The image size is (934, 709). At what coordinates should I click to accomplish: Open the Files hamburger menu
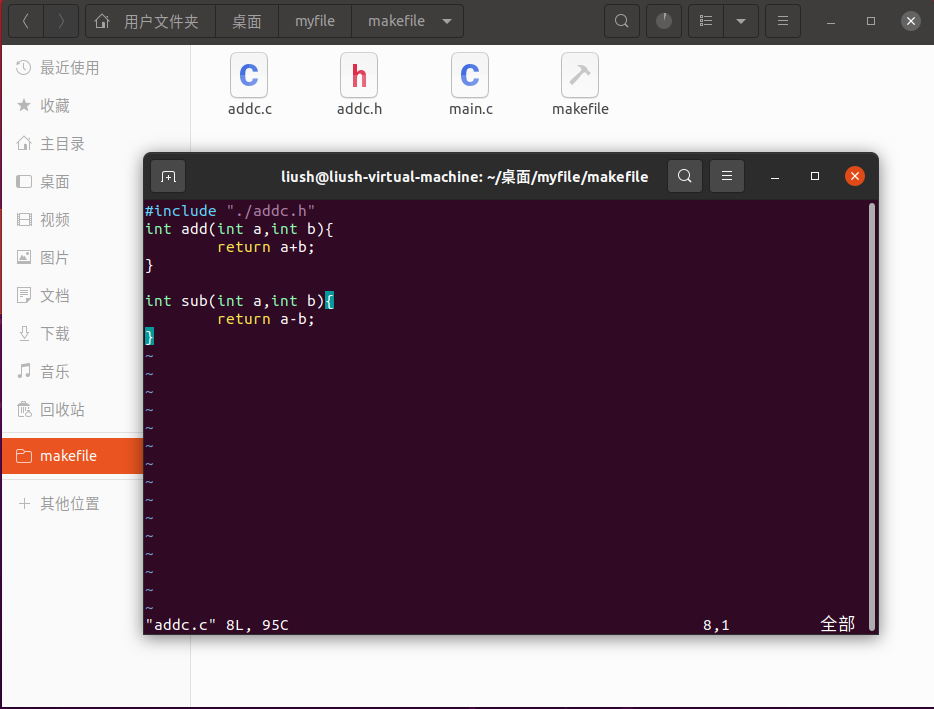[783, 20]
